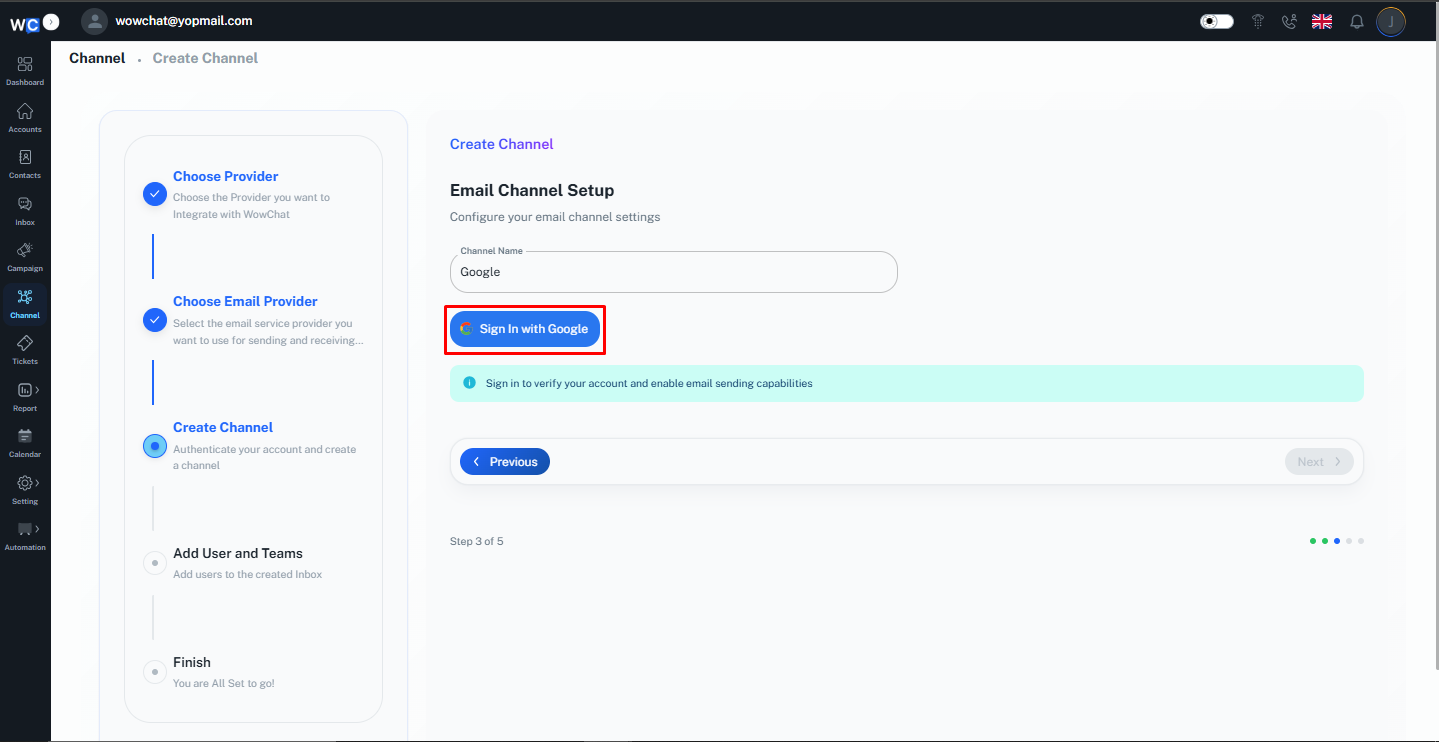The height and width of the screenshot is (742, 1439).
Task: Open the dial pad icon in header
Action: pyautogui.click(x=1258, y=21)
